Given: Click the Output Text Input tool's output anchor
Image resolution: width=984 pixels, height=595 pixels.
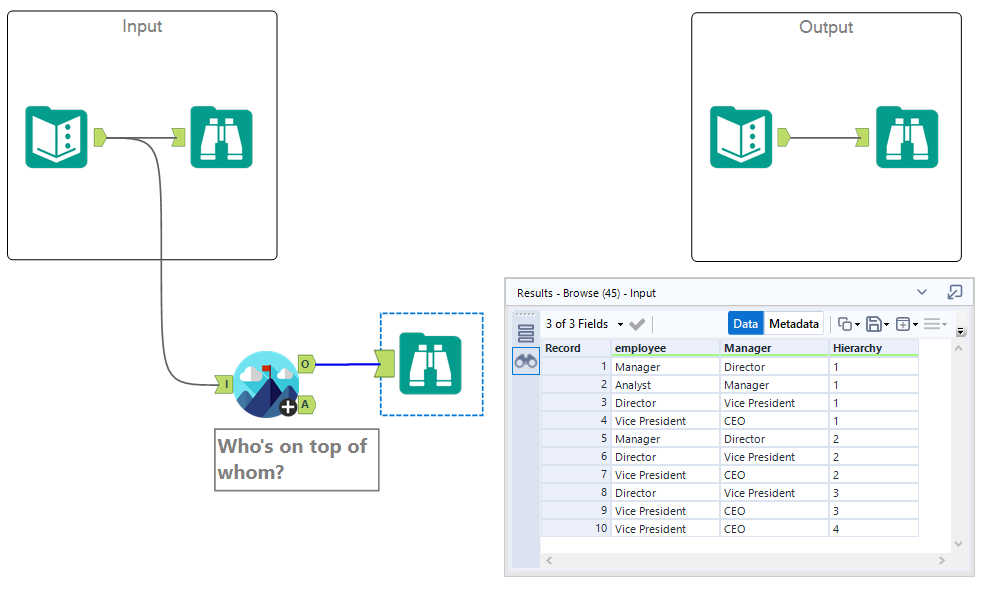Looking at the screenshot, I should (784, 137).
